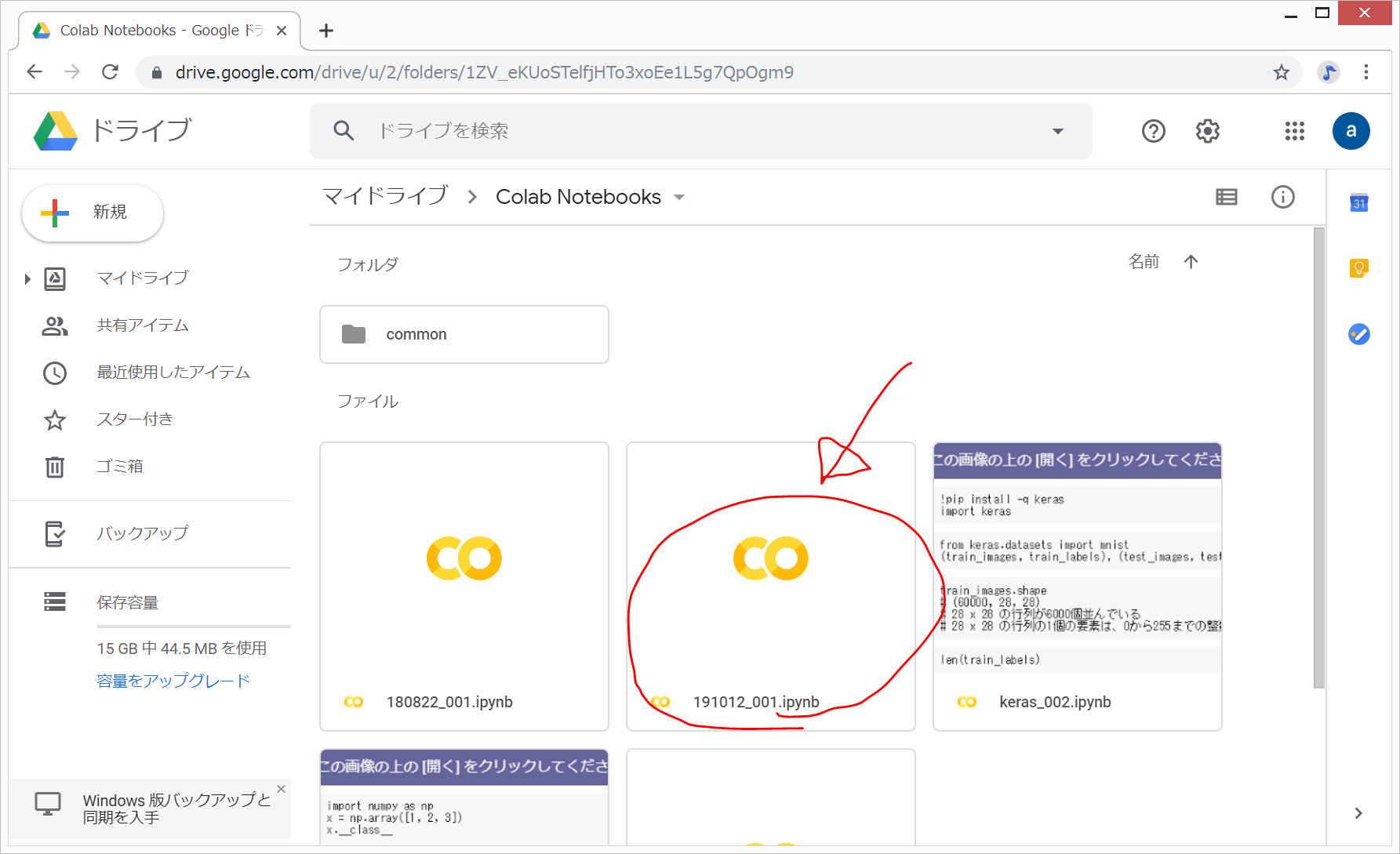Expand the hidden side panel chevron
This screenshot has height=854, width=1400.
1358,813
